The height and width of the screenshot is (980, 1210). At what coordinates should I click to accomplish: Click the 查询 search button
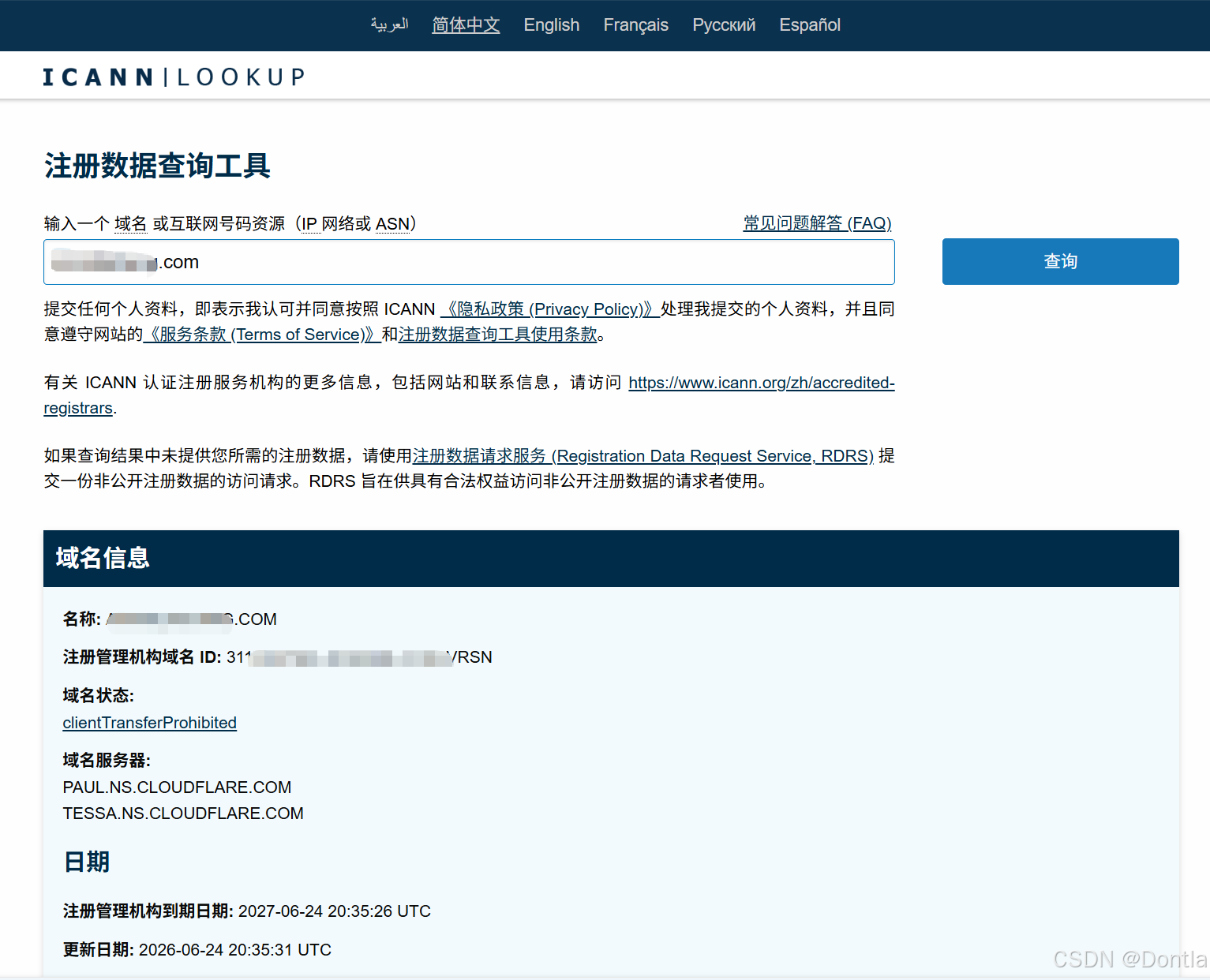[1060, 261]
